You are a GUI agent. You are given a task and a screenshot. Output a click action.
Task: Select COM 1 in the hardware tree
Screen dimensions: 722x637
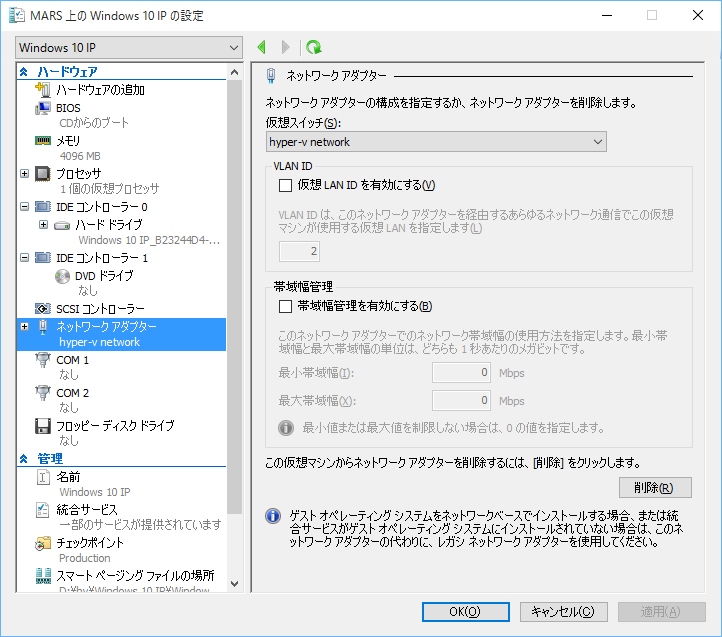click(x=72, y=360)
